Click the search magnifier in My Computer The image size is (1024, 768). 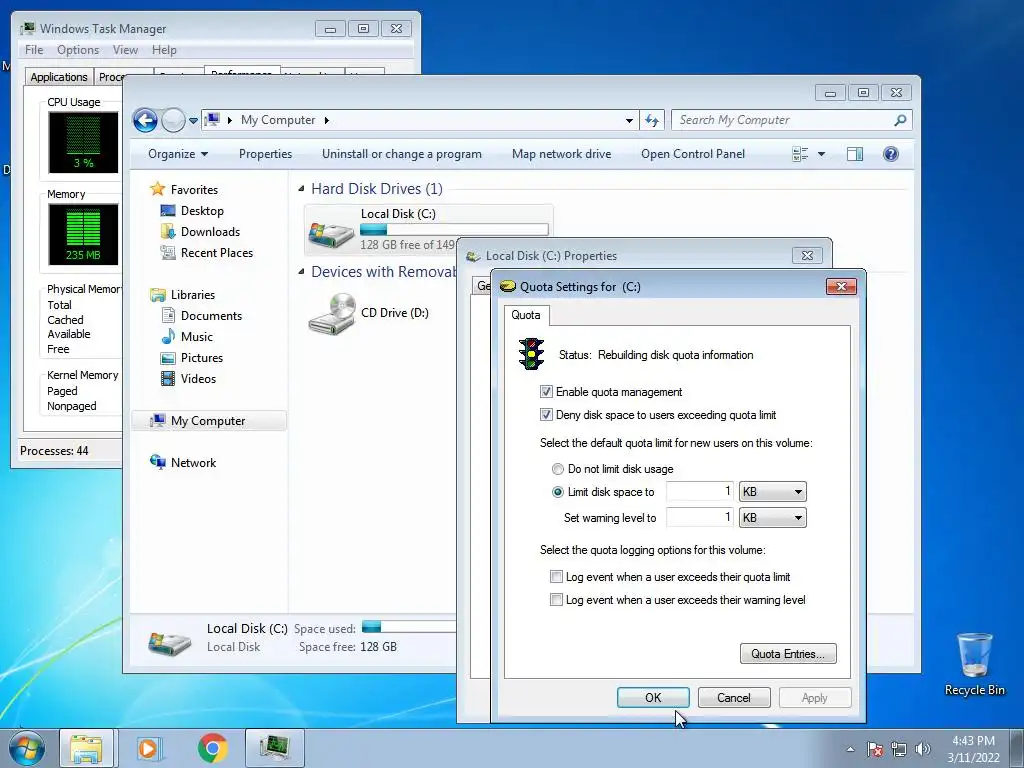click(900, 120)
